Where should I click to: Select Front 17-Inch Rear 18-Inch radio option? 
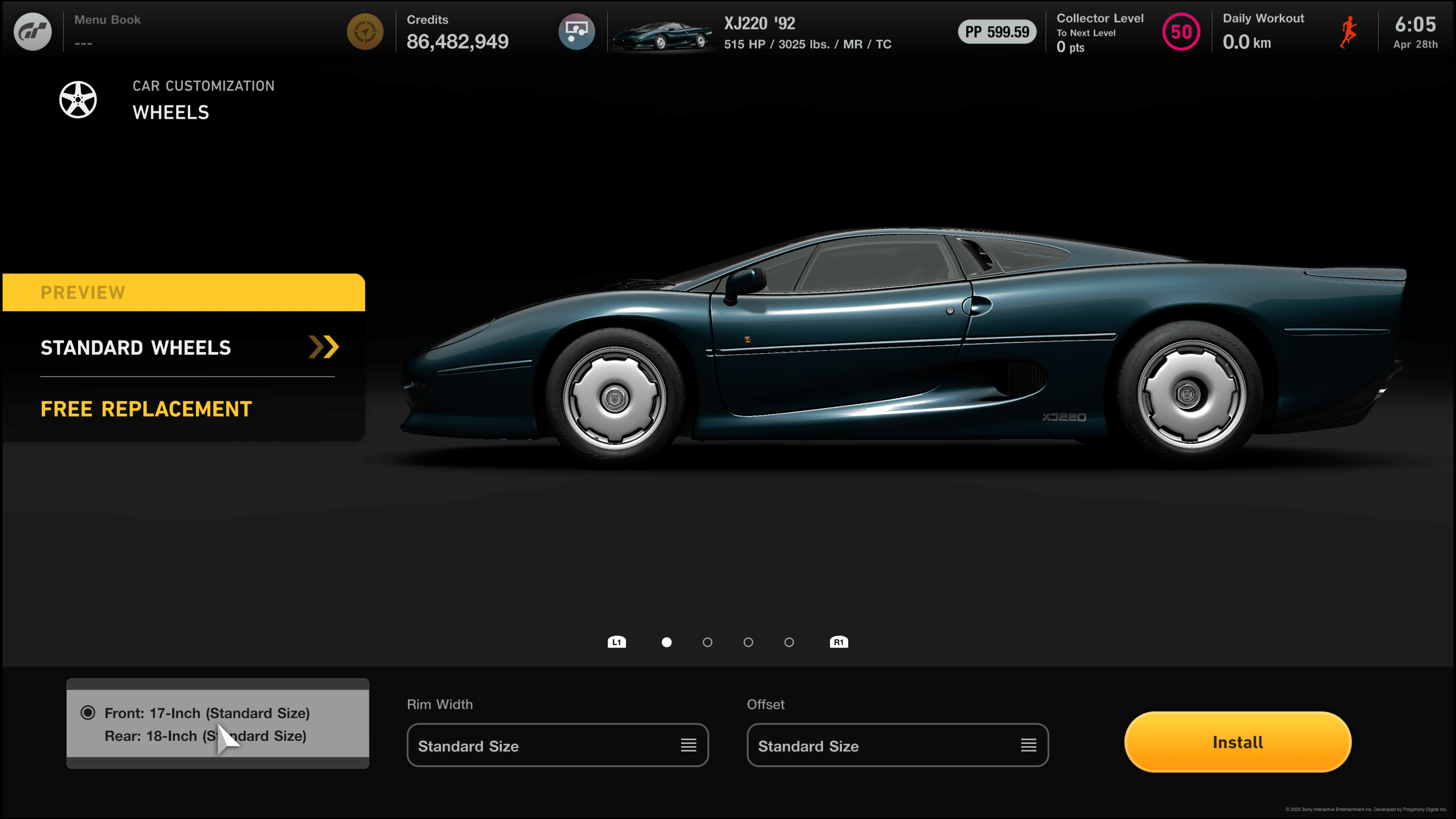pos(218,723)
